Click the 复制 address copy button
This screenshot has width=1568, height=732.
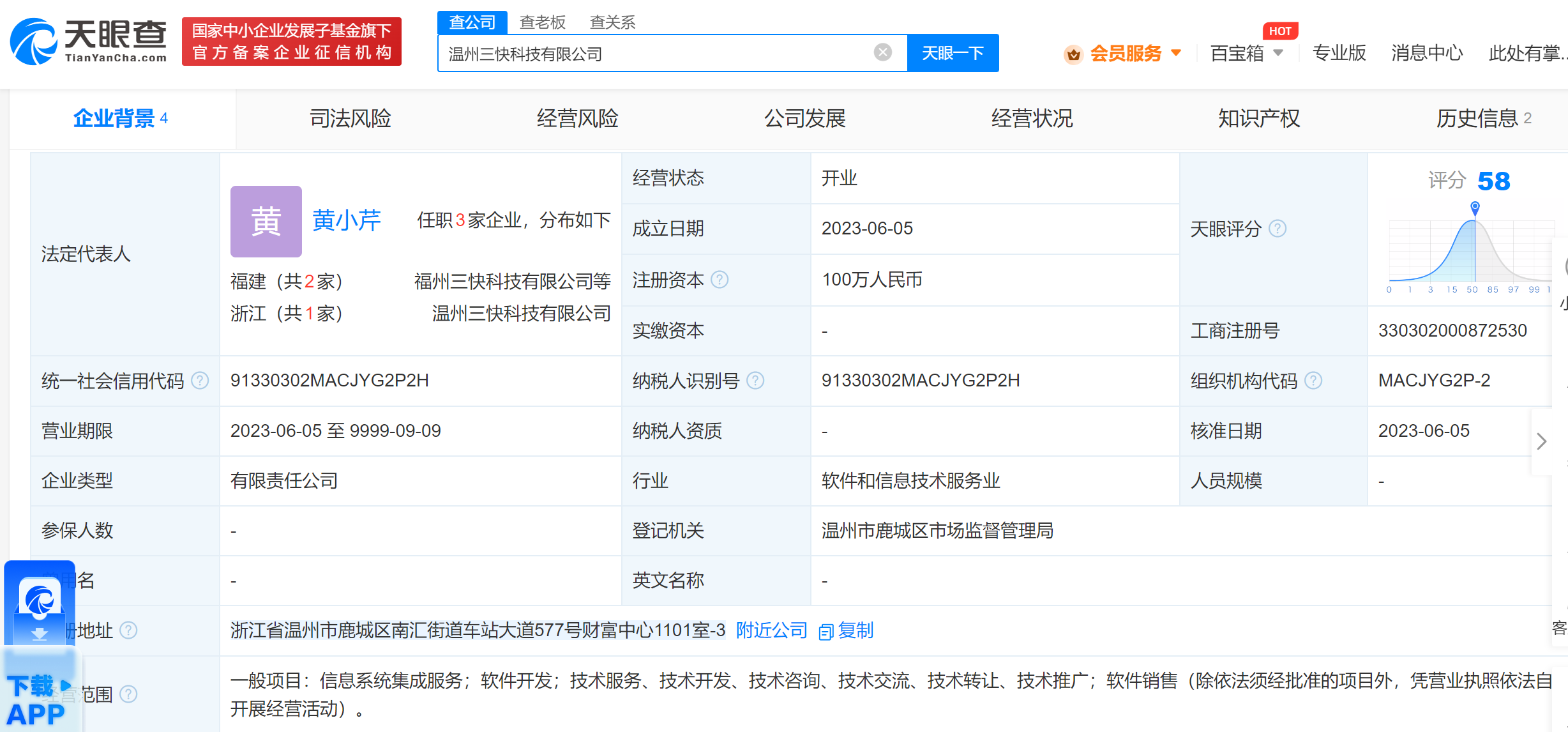(856, 630)
